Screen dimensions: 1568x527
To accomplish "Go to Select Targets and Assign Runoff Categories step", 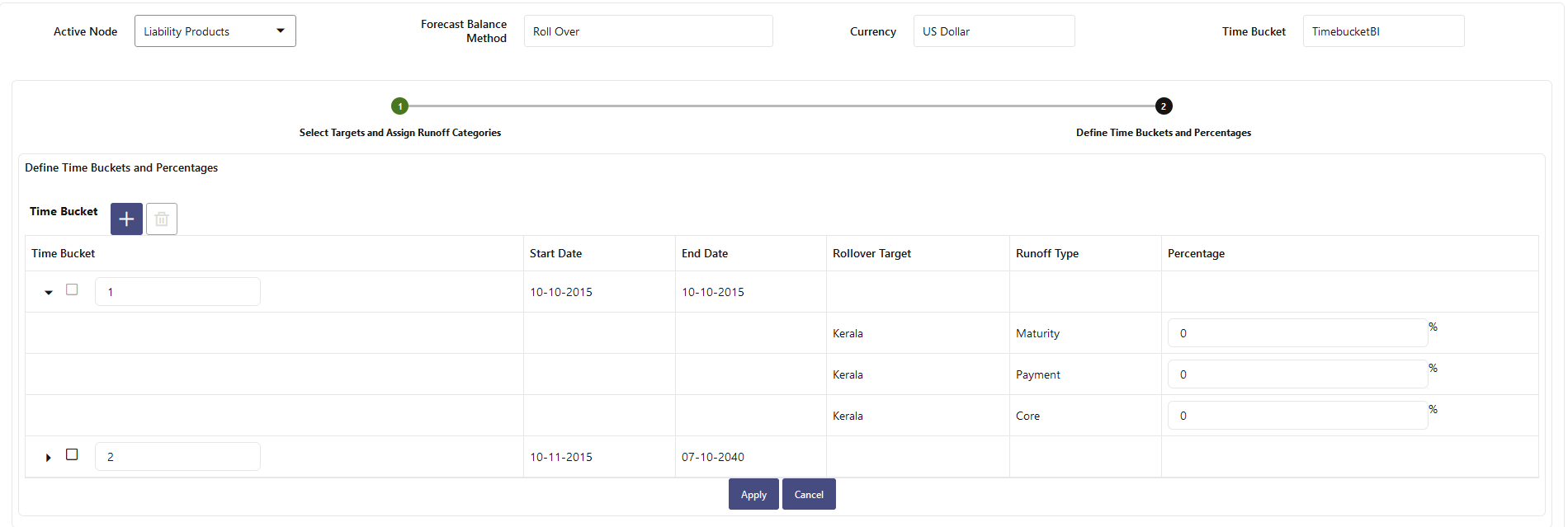I will [x=400, y=133].
